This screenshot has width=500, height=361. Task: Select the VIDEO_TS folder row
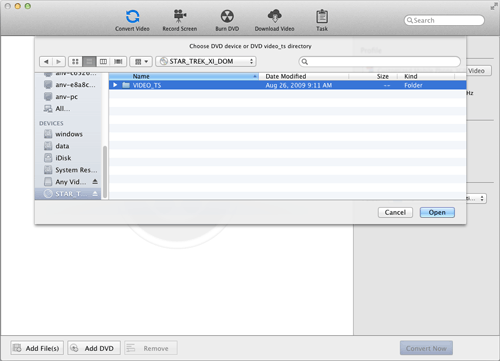(x=287, y=85)
